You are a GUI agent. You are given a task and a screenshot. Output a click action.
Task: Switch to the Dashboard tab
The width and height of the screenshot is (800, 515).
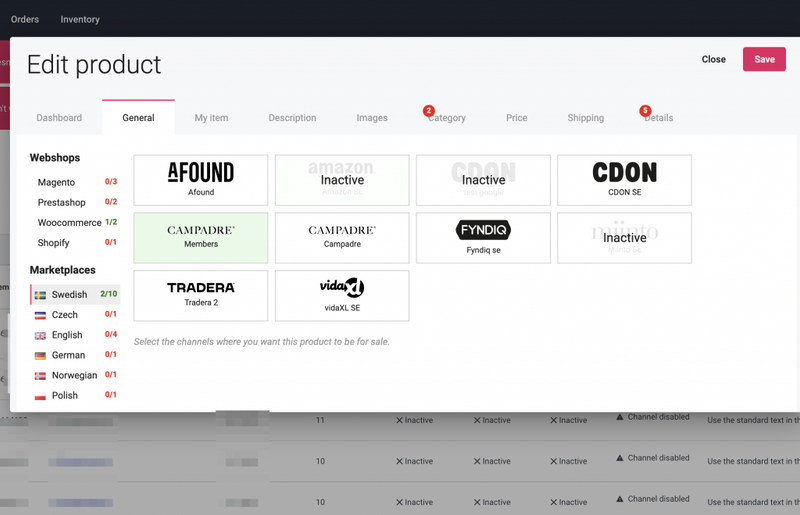click(59, 118)
